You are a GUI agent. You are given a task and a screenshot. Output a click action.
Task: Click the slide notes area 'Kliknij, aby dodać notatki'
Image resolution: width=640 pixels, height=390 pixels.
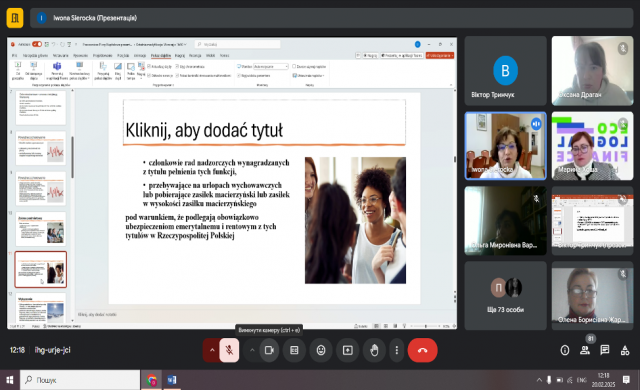(x=97, y=315)
